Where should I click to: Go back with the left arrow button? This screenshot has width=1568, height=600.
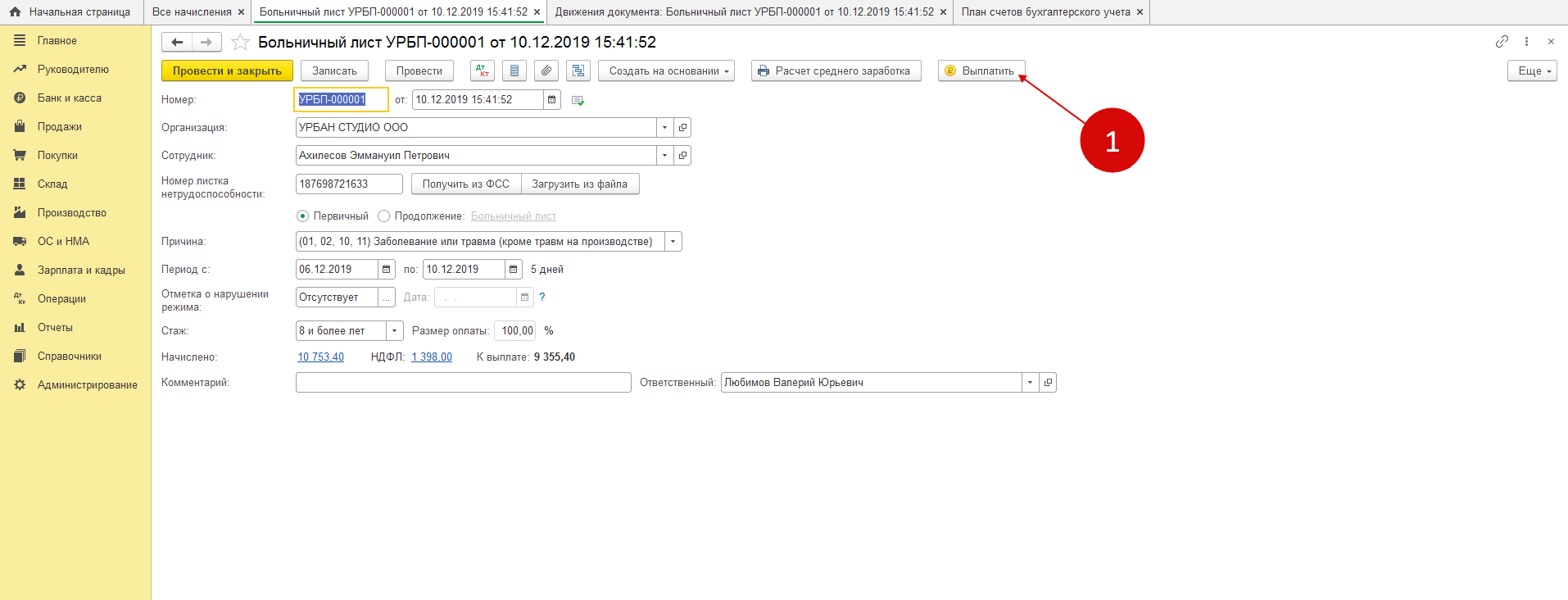(177, 43)
